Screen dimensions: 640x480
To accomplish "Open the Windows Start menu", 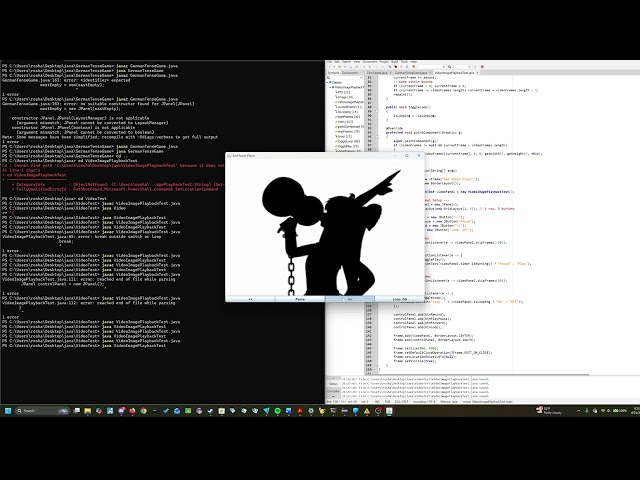I will [7, 411].
